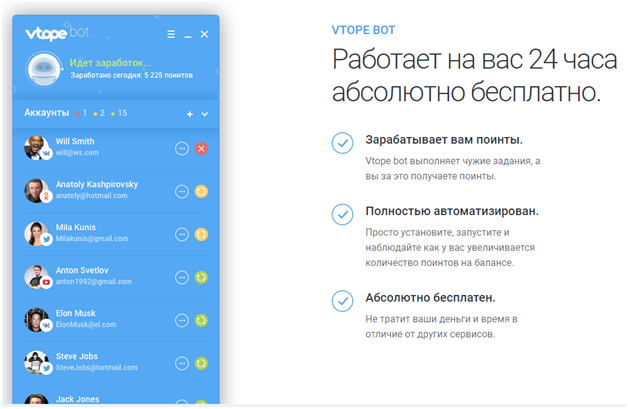The image size is (628, 409).
Task: Click the VTOPE BOT heading
Action: click(363, 30)
